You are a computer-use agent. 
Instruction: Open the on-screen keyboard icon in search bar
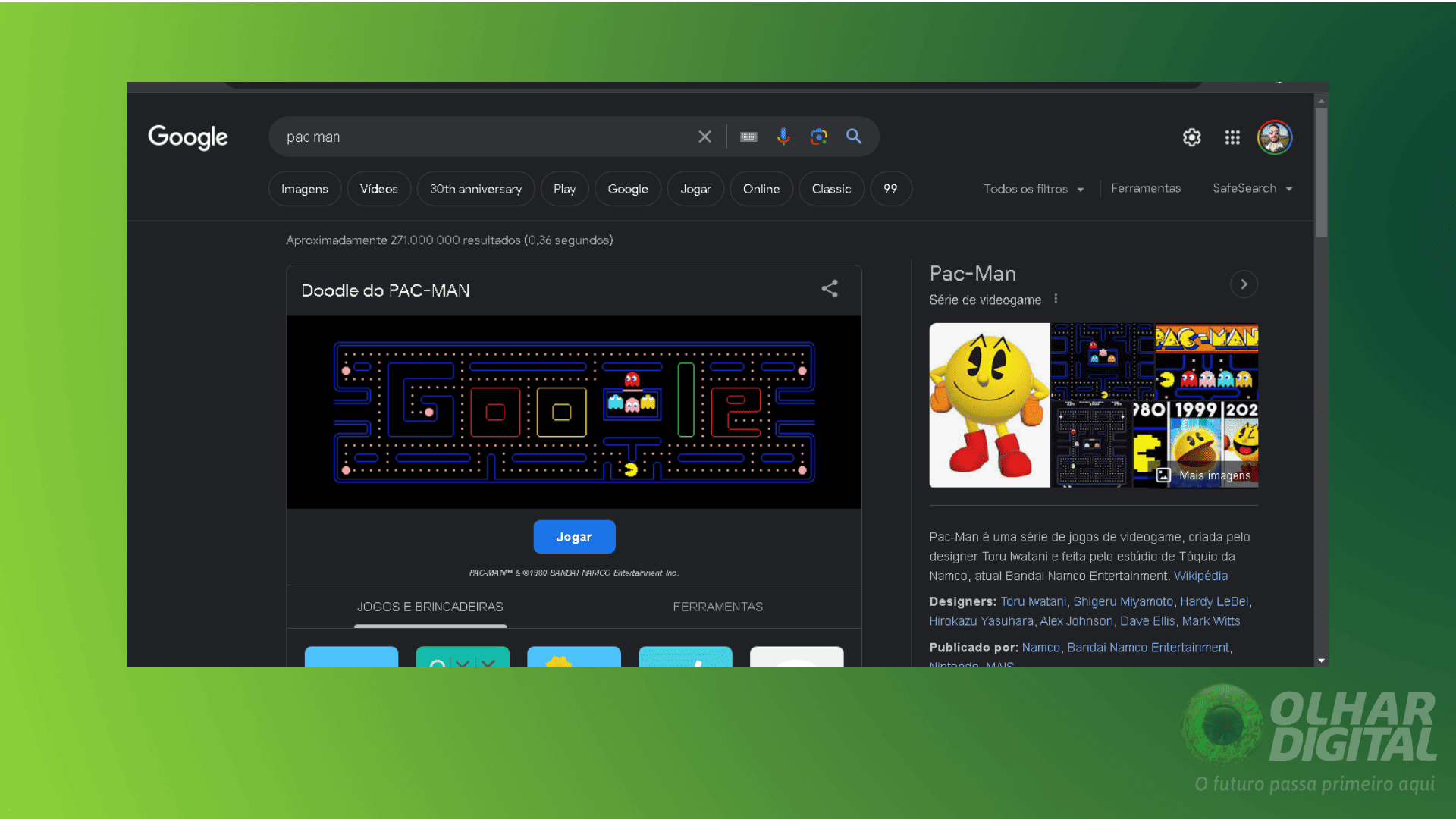coord(748,136)
